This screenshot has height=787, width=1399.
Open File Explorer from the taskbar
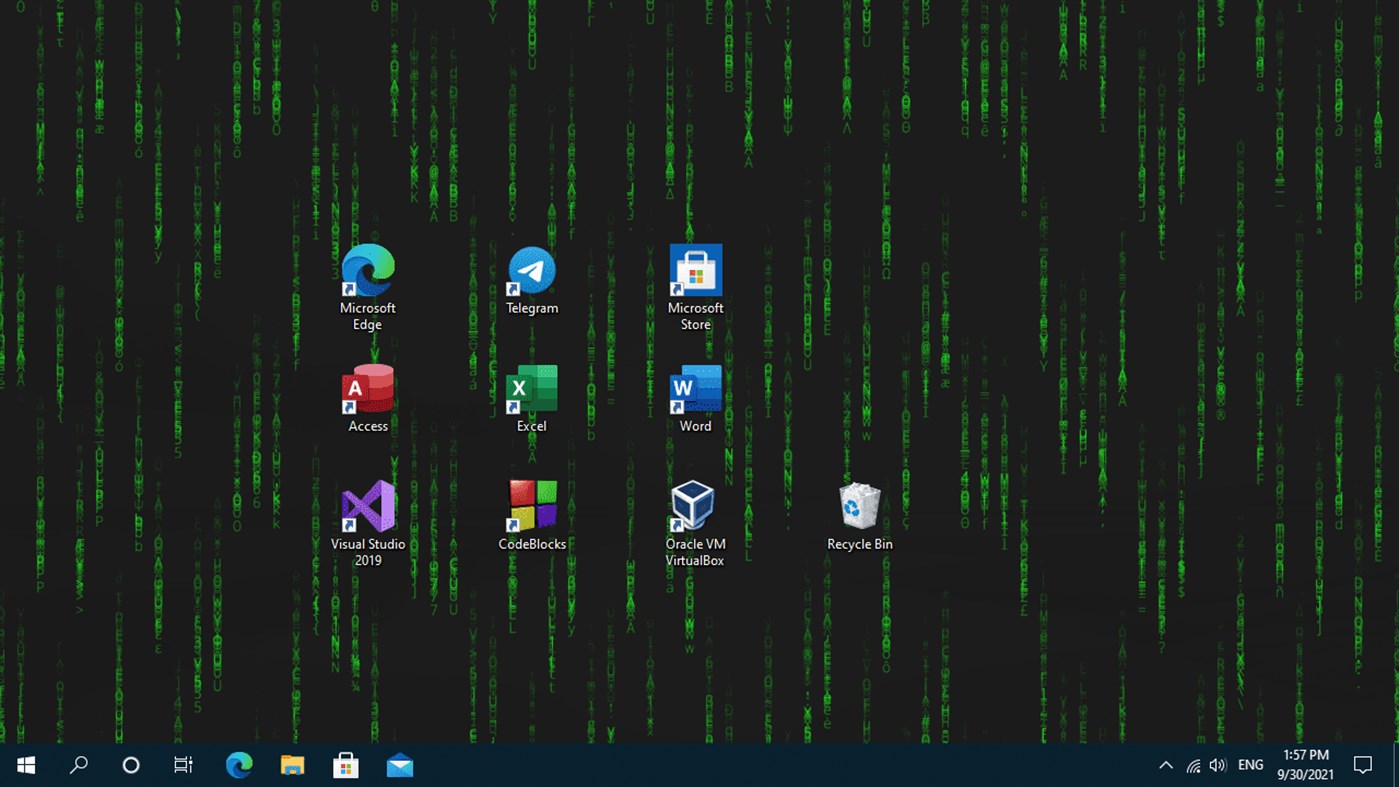291,764
